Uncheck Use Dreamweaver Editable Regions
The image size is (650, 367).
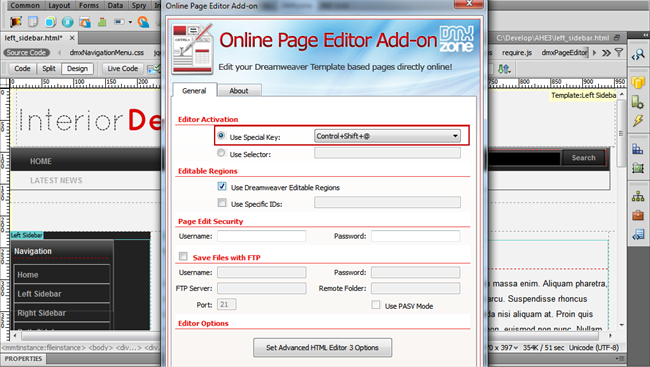tap(222, 186)
